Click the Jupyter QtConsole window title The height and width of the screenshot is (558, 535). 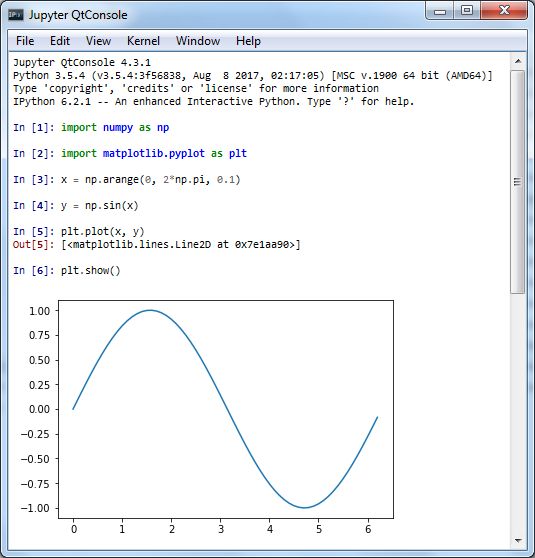tap(78, 15)
